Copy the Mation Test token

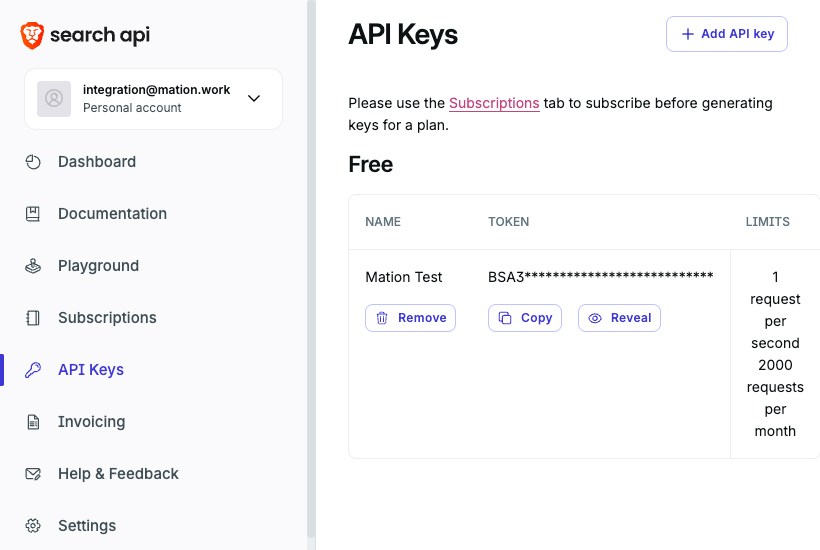click(525, 318)
